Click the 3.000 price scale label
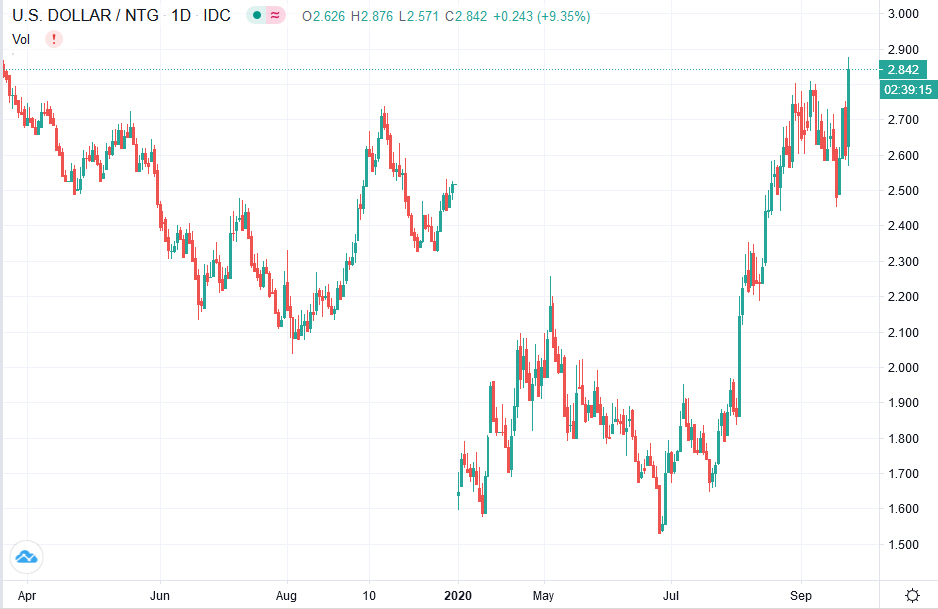The height and width of the screenshot is (609, 938). pos(903,14)
